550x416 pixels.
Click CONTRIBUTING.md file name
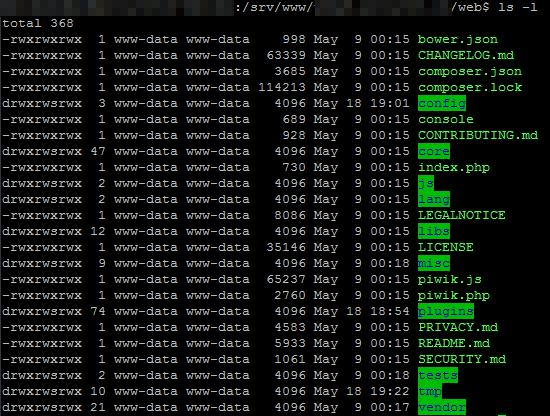point(478,135)
